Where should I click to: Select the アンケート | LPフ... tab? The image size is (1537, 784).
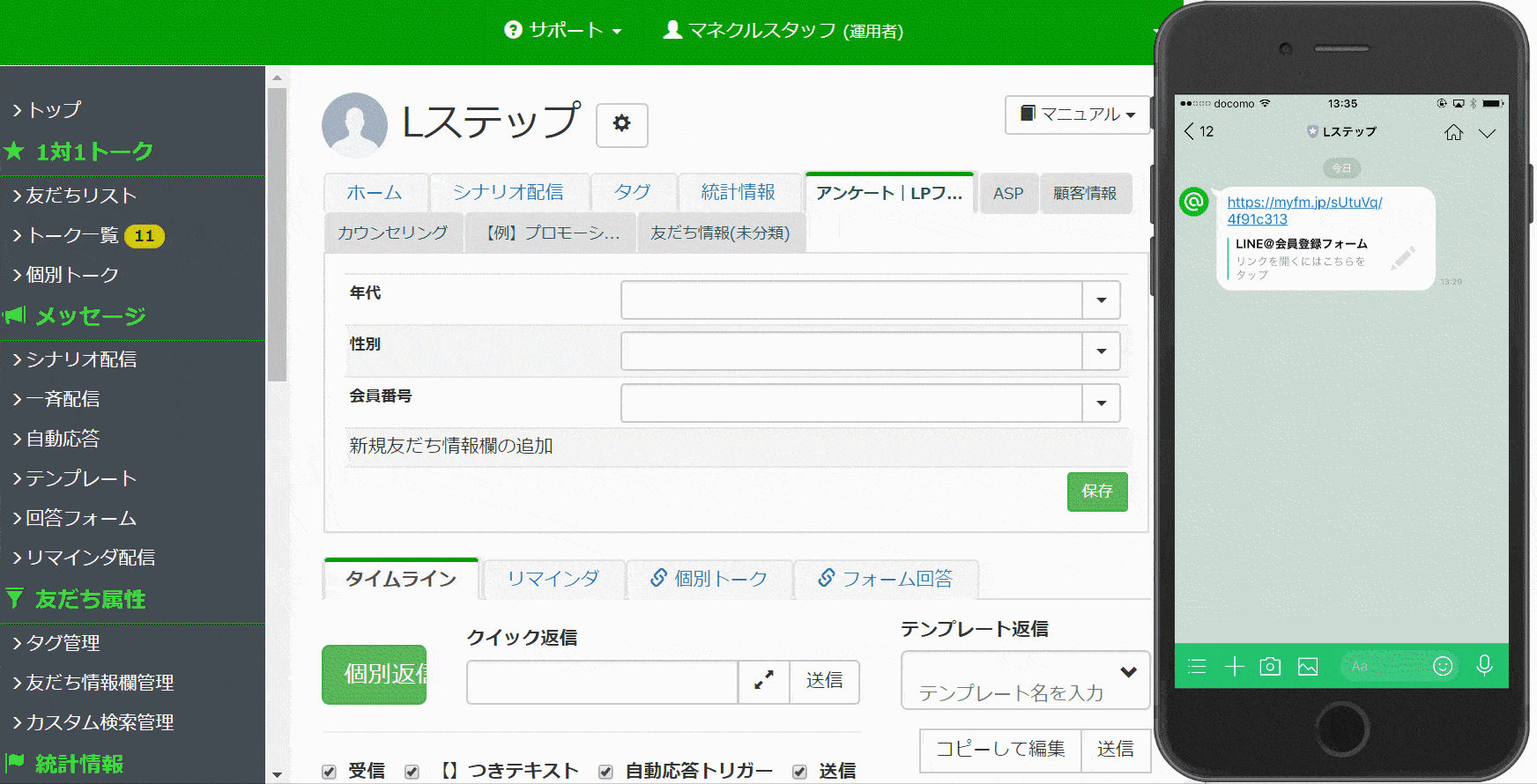[x=889, y=193]
